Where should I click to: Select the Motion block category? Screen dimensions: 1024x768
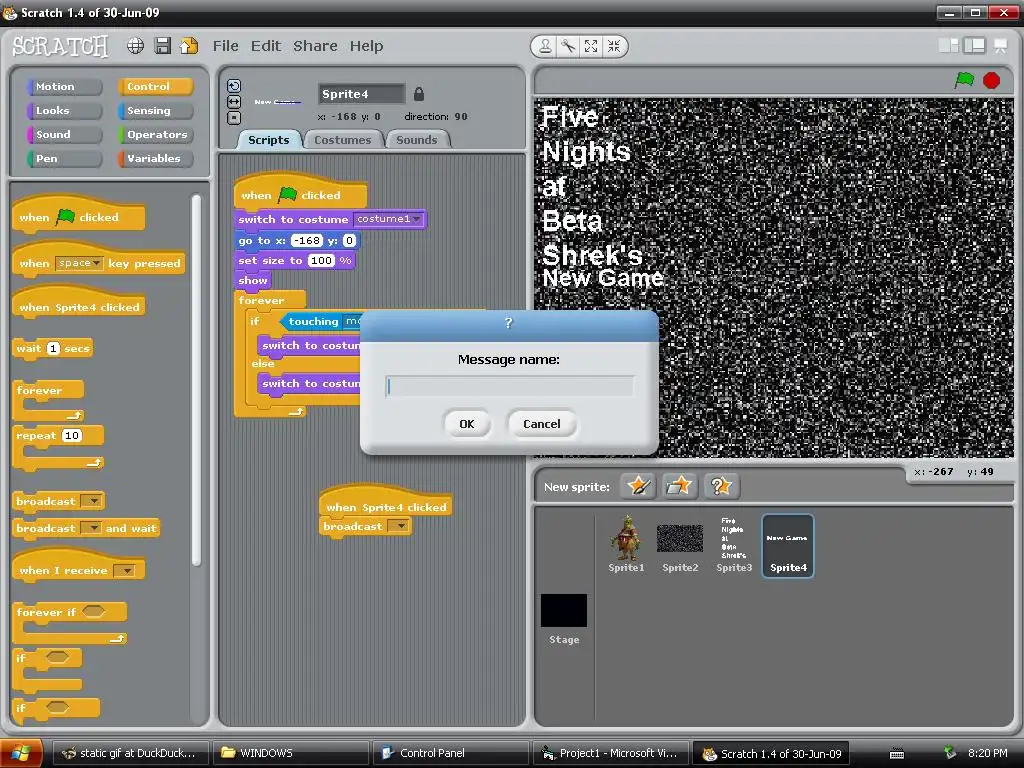tap(64, 87)
